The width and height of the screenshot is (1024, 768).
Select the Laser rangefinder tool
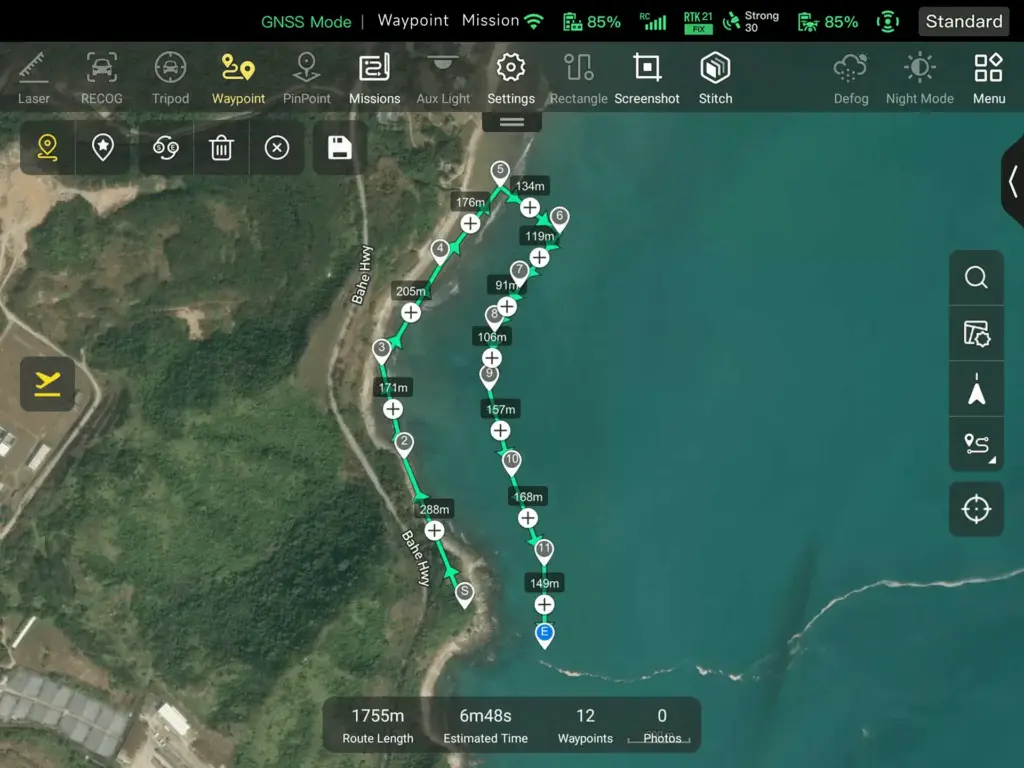34,78
